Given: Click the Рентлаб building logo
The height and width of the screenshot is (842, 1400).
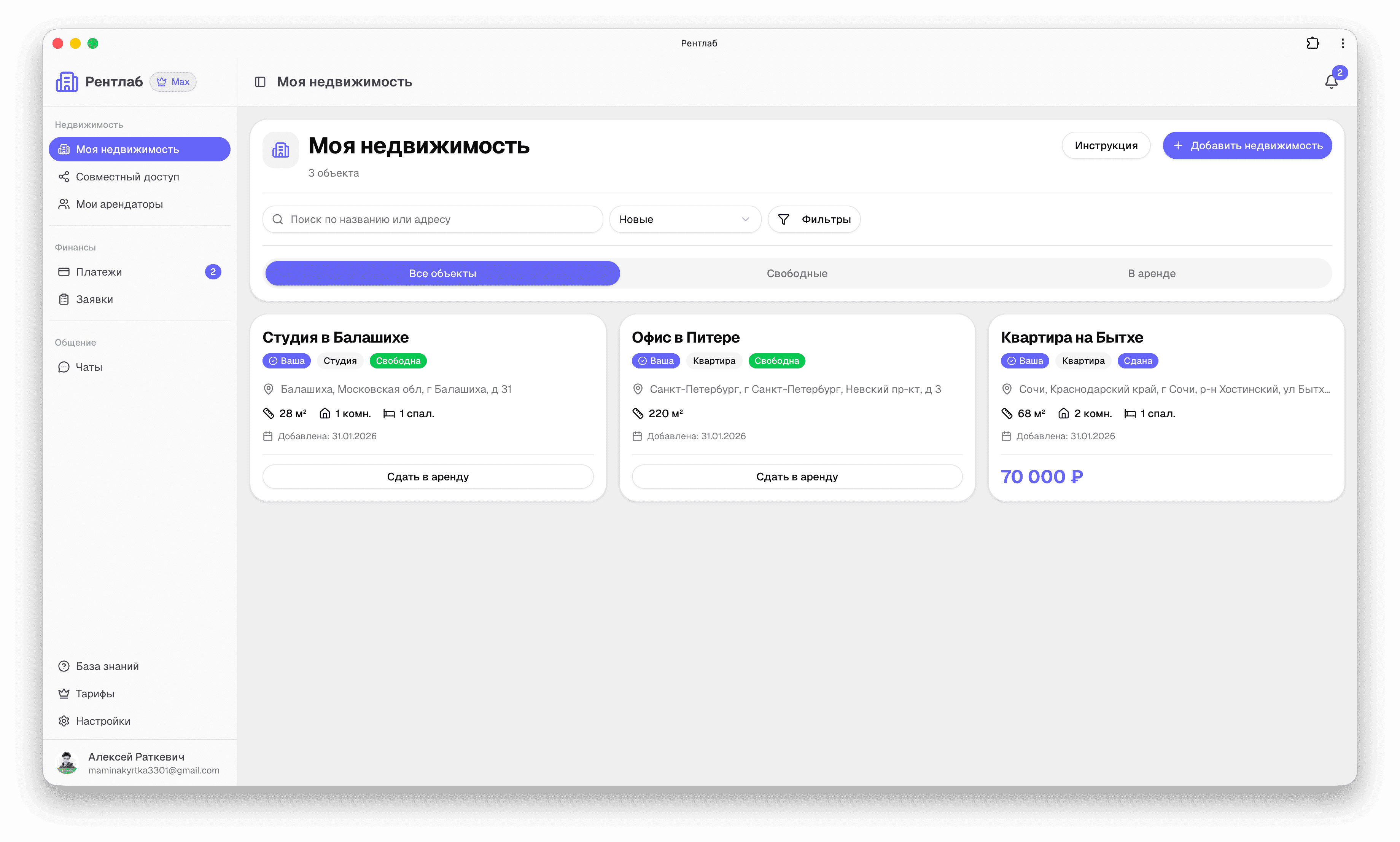Looking at the screenshot, I should pyautogui.click(x=67, y=82).
